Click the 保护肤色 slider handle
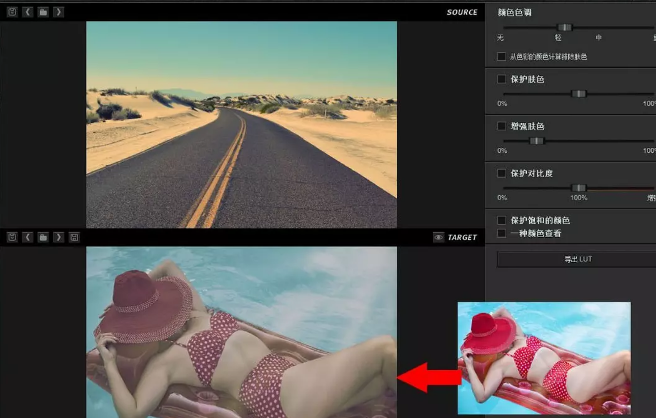 [579, 94]
